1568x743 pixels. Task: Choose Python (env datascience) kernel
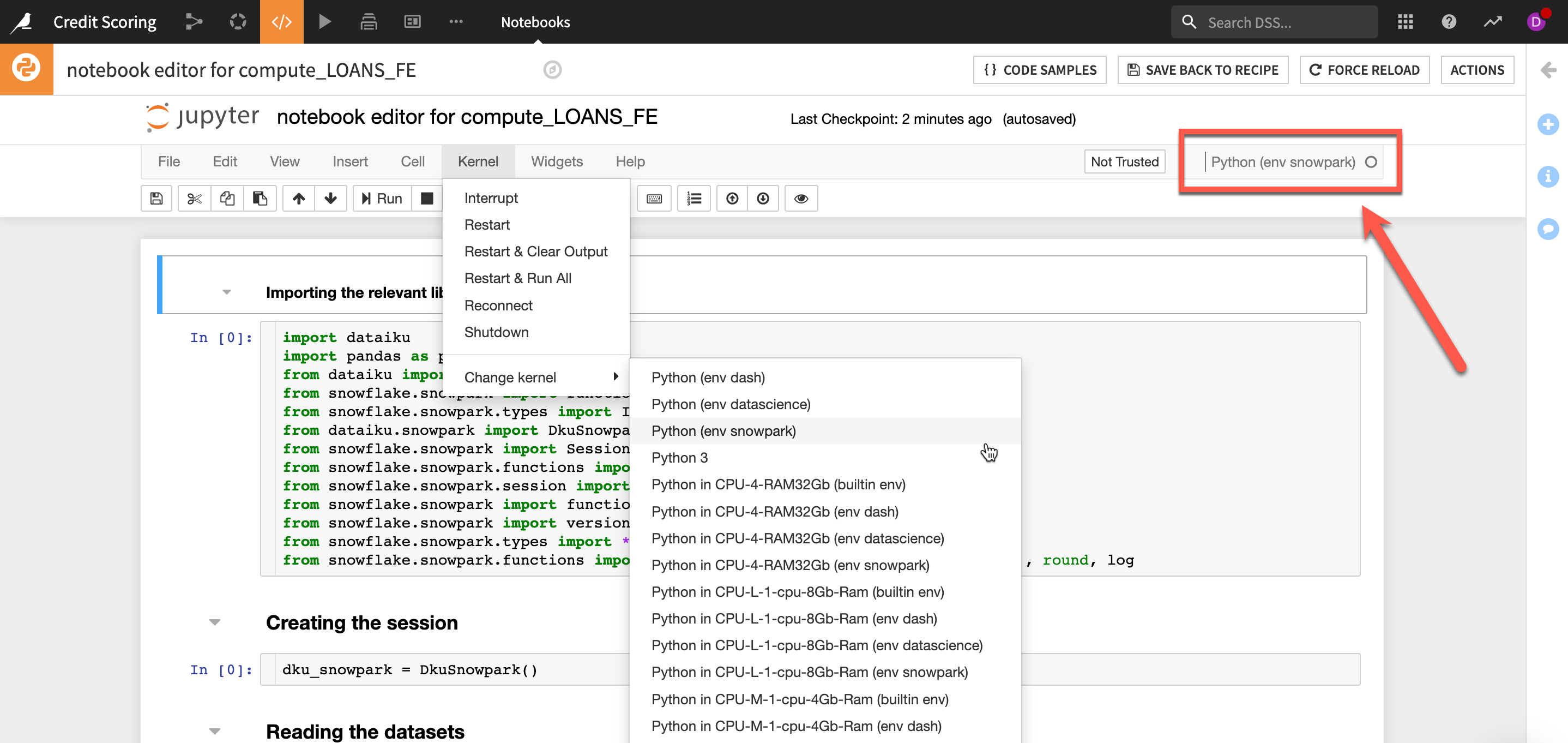(731, 404)
